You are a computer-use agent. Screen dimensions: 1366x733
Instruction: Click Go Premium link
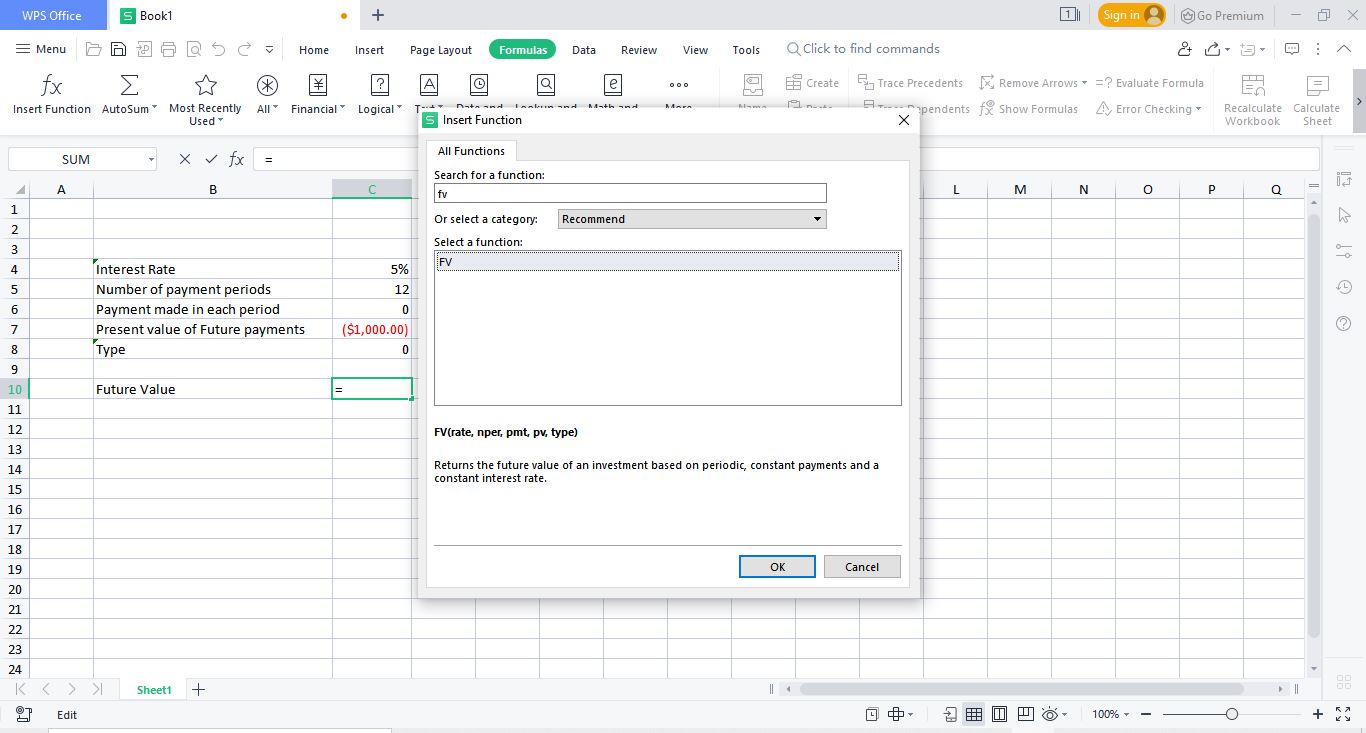click(1222, 15)
